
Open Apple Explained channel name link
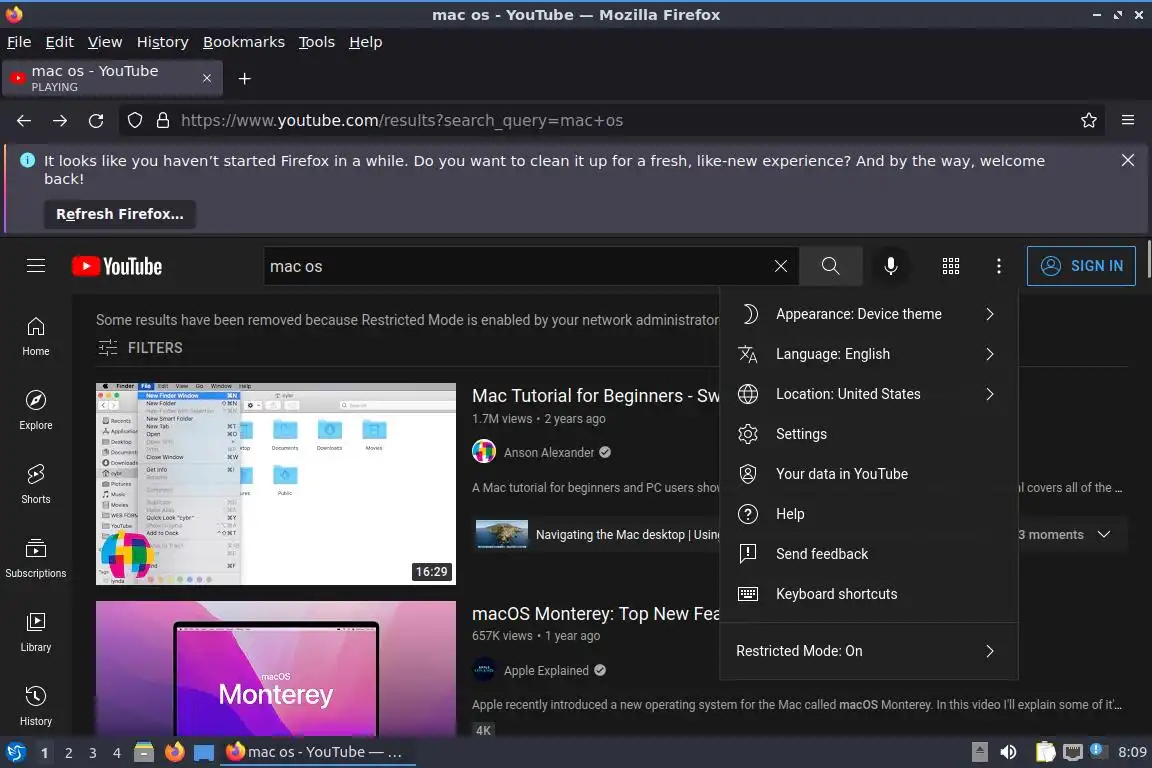tap(546, 670)
